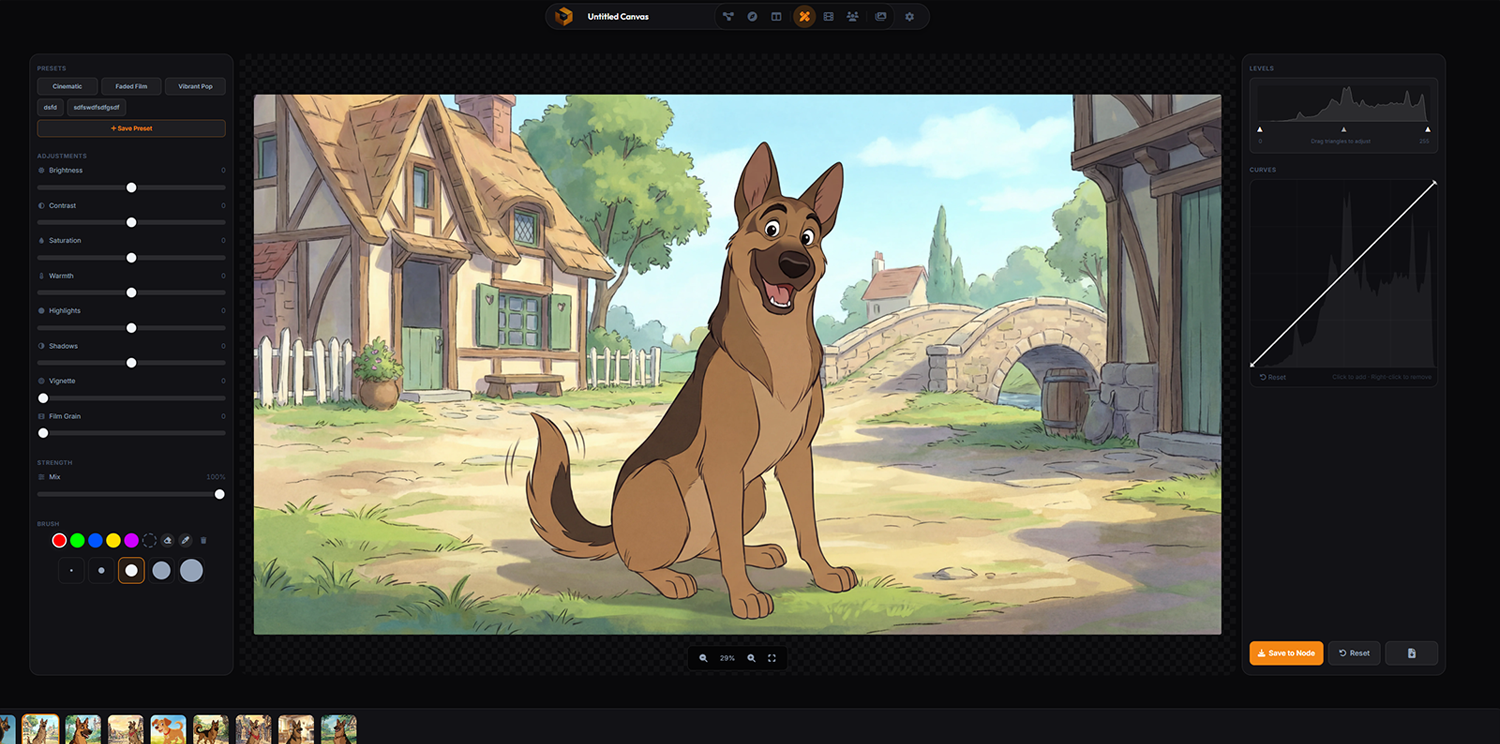Select the compass browse icon in top toolbar

pyautogui.click(x=752, y=16)
